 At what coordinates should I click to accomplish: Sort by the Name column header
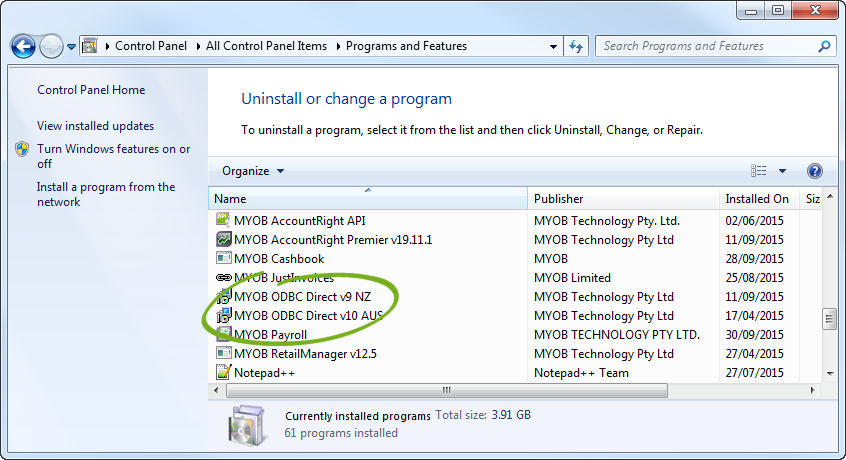(367, 198)
